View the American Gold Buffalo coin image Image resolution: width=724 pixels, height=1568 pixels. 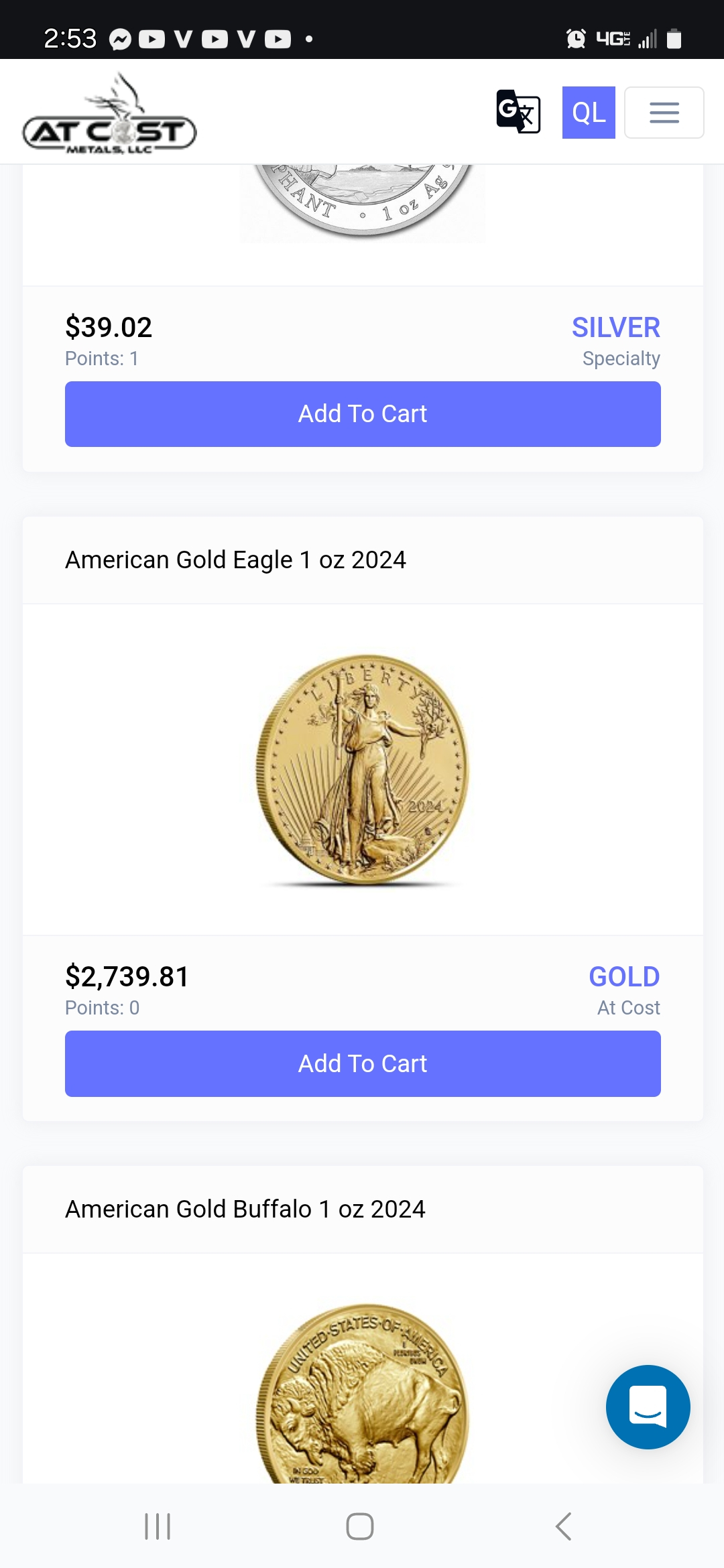click(363, 1394)
